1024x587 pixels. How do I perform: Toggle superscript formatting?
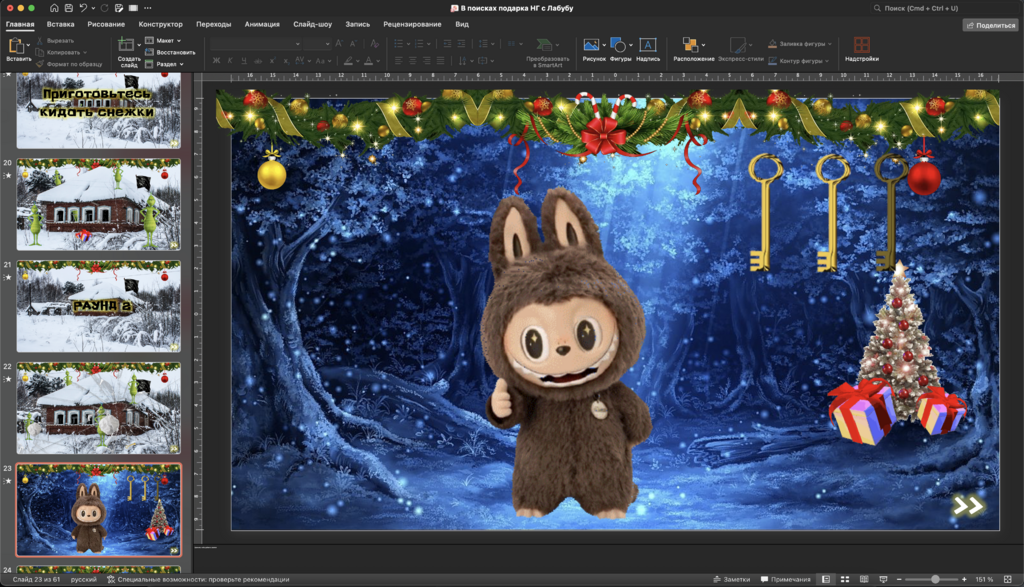click(x=272, y=61)
